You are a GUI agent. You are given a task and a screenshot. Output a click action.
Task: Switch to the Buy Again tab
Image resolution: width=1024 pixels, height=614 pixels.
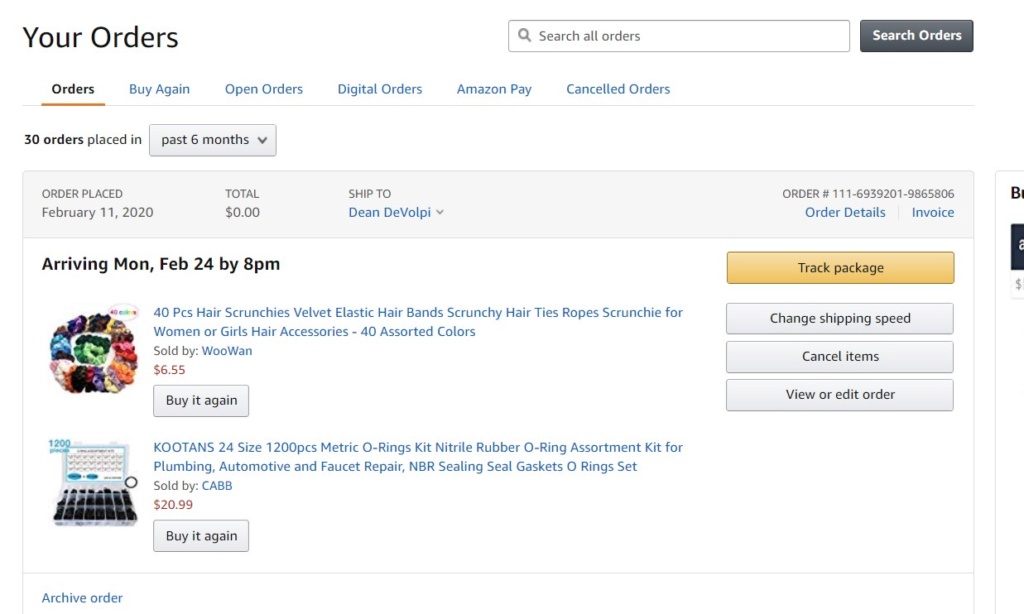tap(159, 89)
